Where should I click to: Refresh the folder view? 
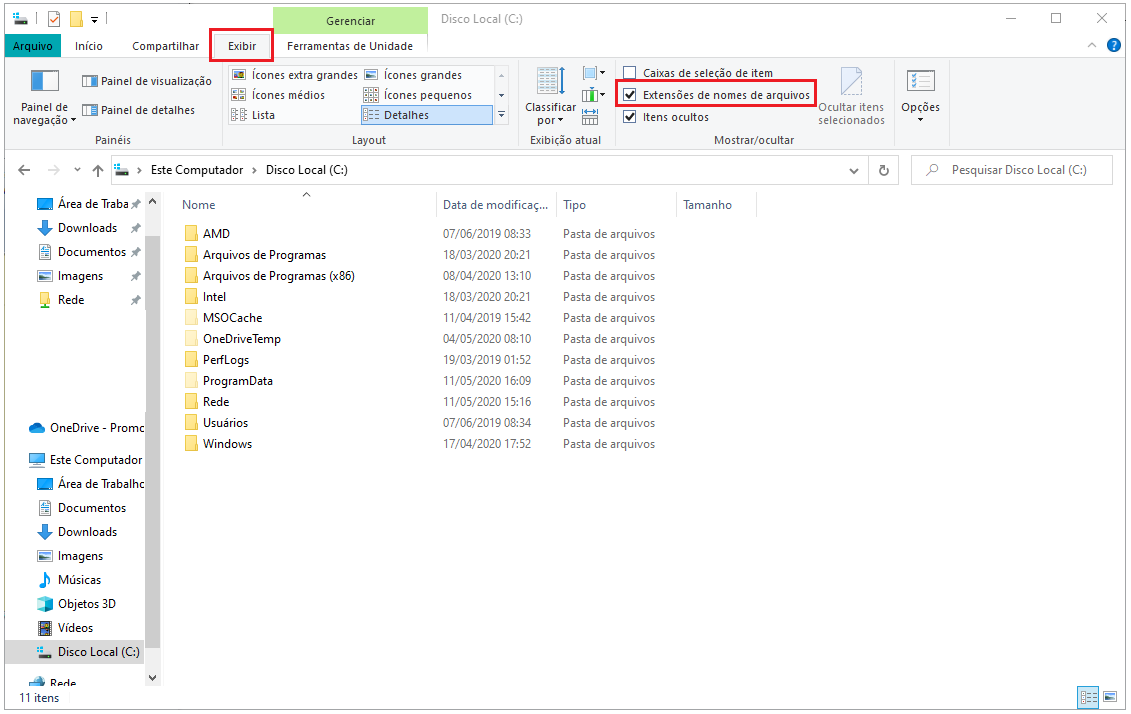coord(884,171)
